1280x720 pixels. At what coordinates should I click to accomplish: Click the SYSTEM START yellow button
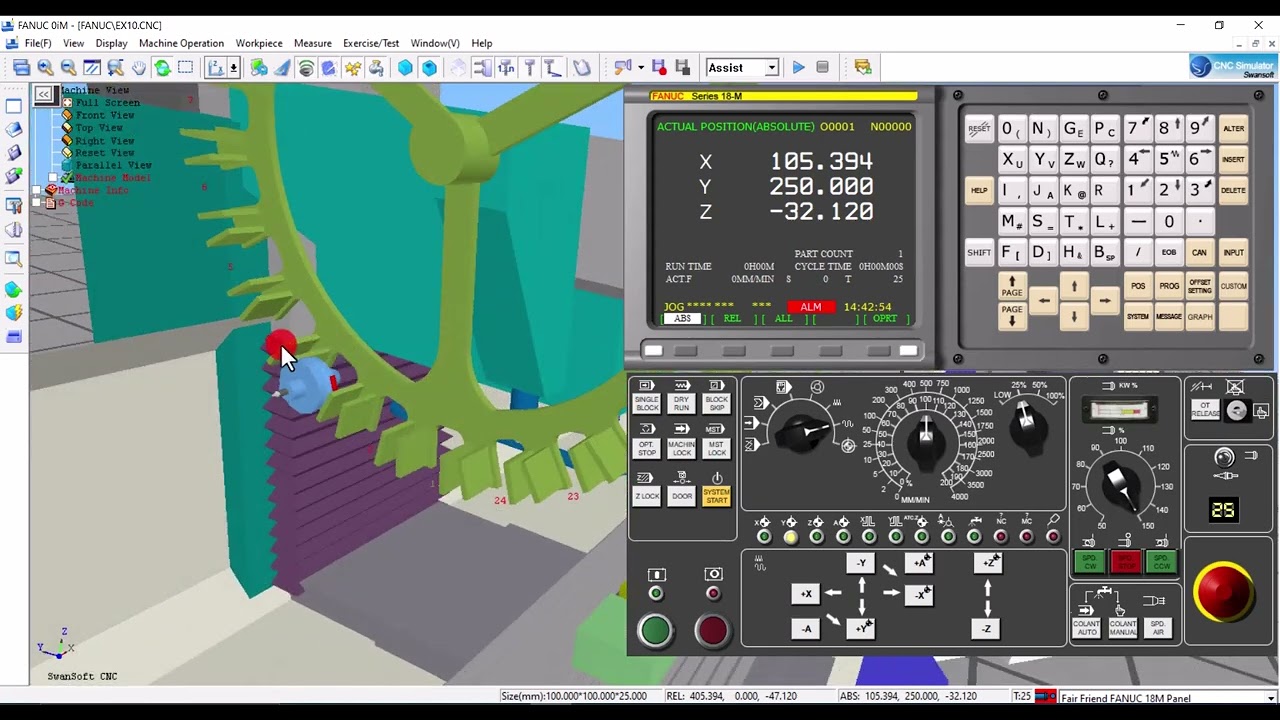[x=716, y=496]
